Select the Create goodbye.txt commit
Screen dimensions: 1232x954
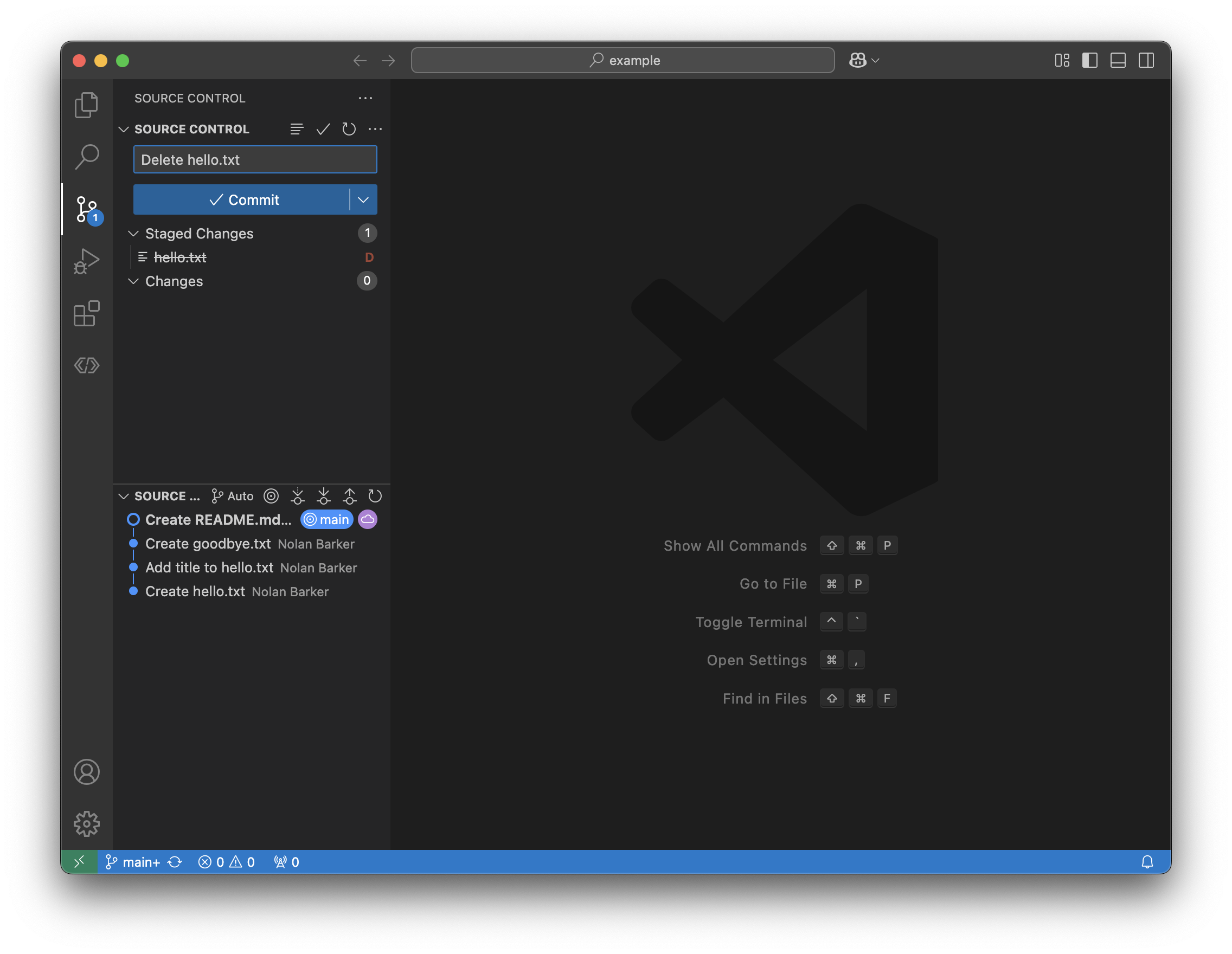click(x=252, y=544)
